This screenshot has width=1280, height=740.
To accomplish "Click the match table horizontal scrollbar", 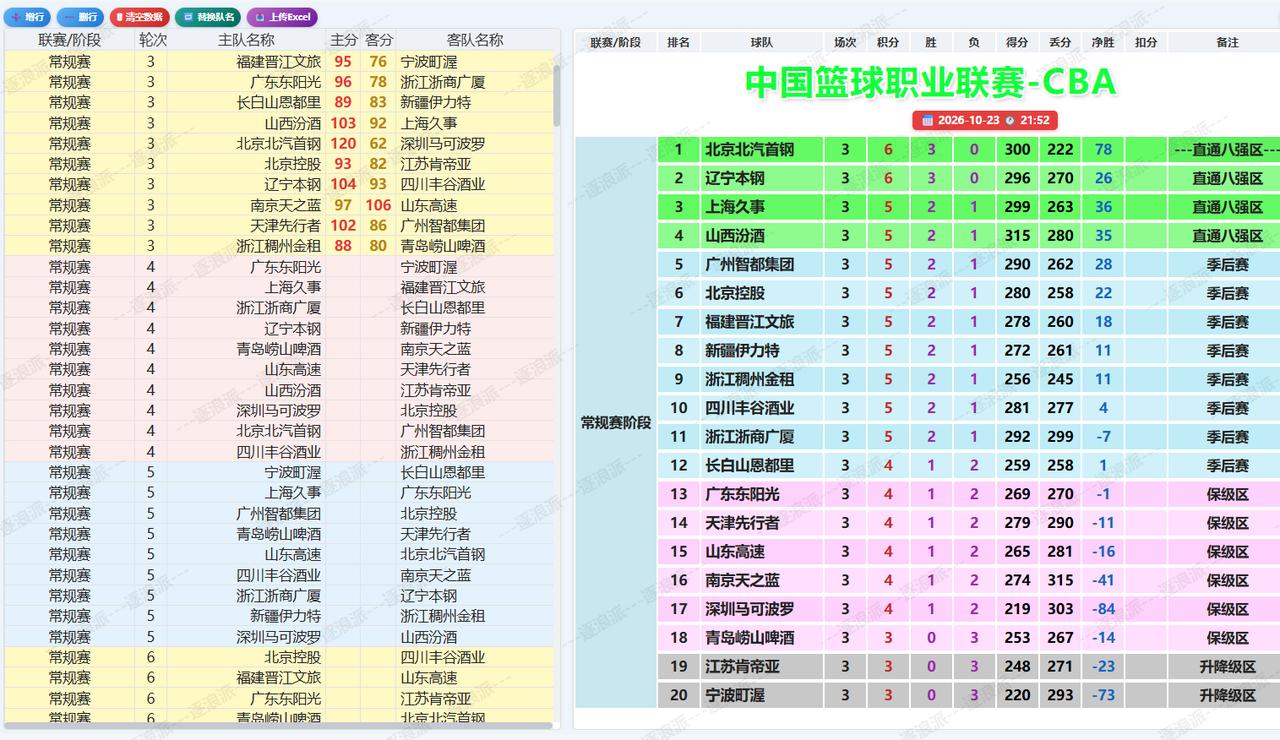I will [278, 725].
